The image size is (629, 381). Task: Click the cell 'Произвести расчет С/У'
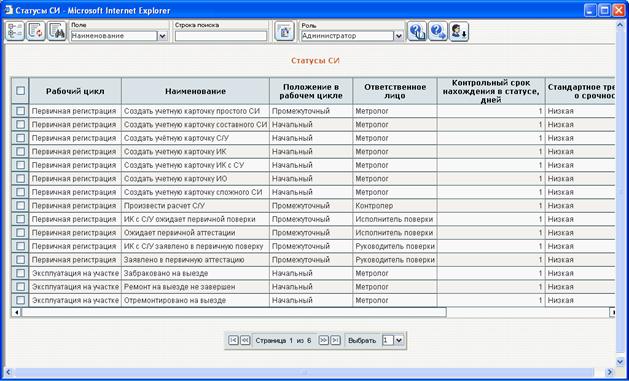(x=195, y=205)
